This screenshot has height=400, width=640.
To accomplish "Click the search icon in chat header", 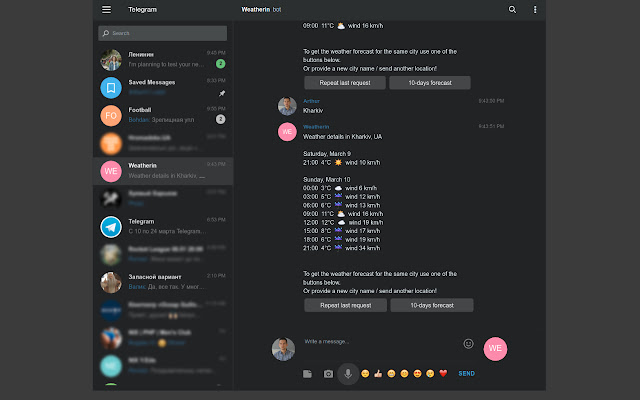I will coord(512,9).
